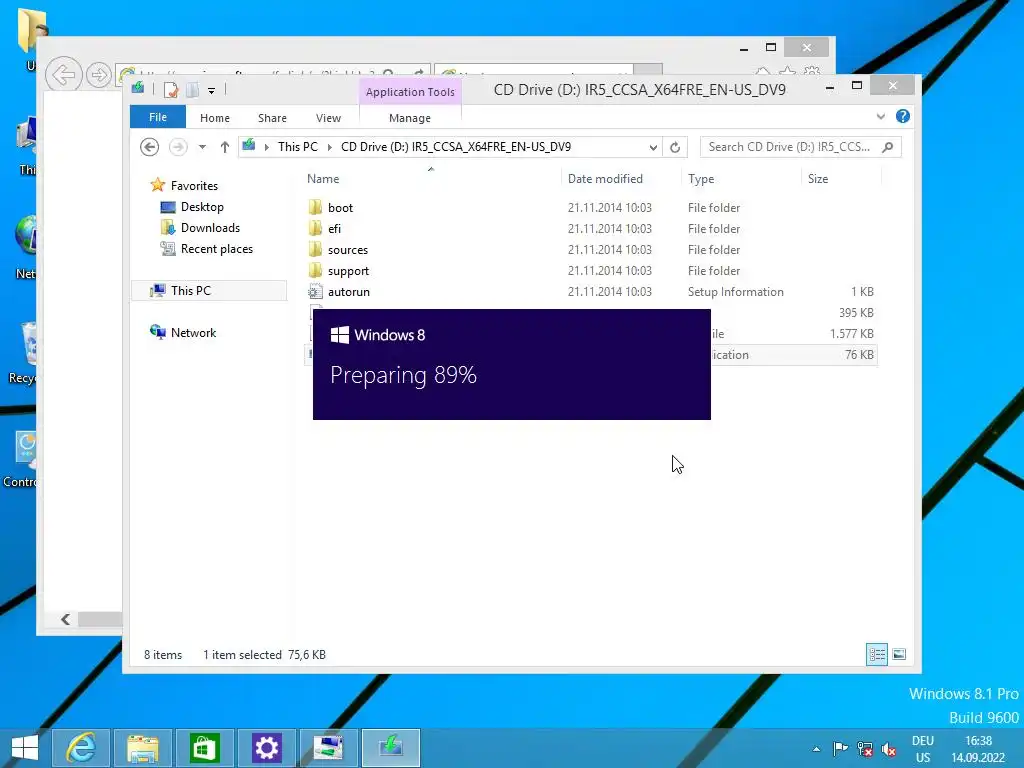Click the drive icon in the address bar
This screenshot has width=1024, height=768.
249,146
